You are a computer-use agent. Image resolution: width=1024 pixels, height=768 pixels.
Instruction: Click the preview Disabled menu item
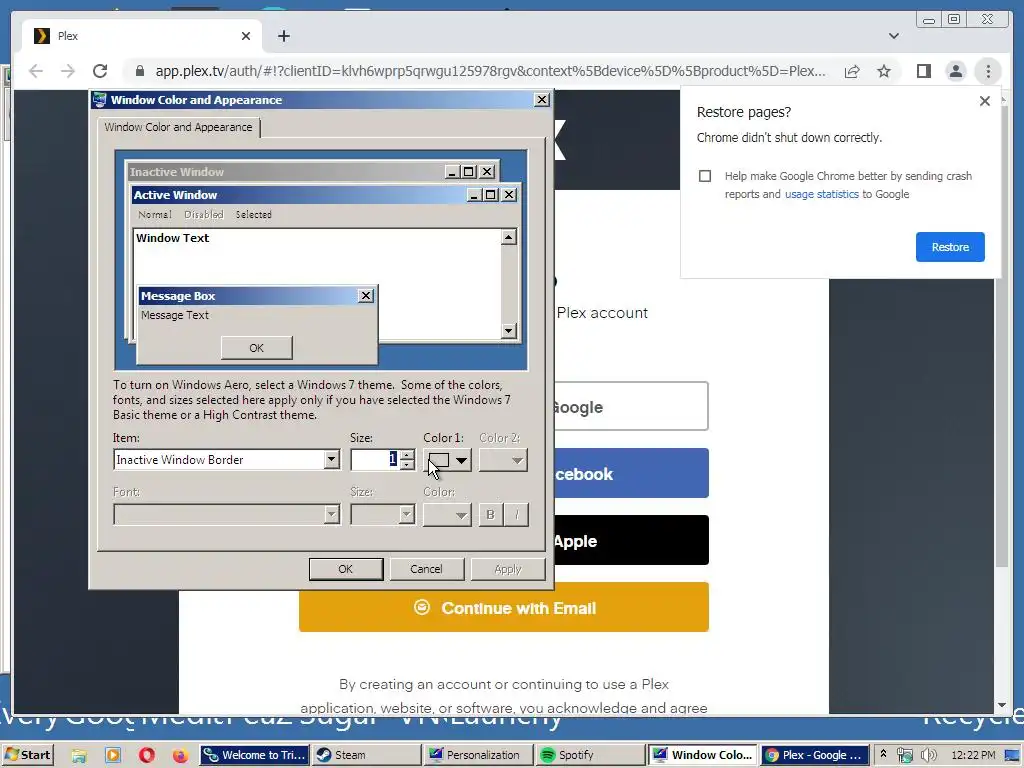[203, 214]
